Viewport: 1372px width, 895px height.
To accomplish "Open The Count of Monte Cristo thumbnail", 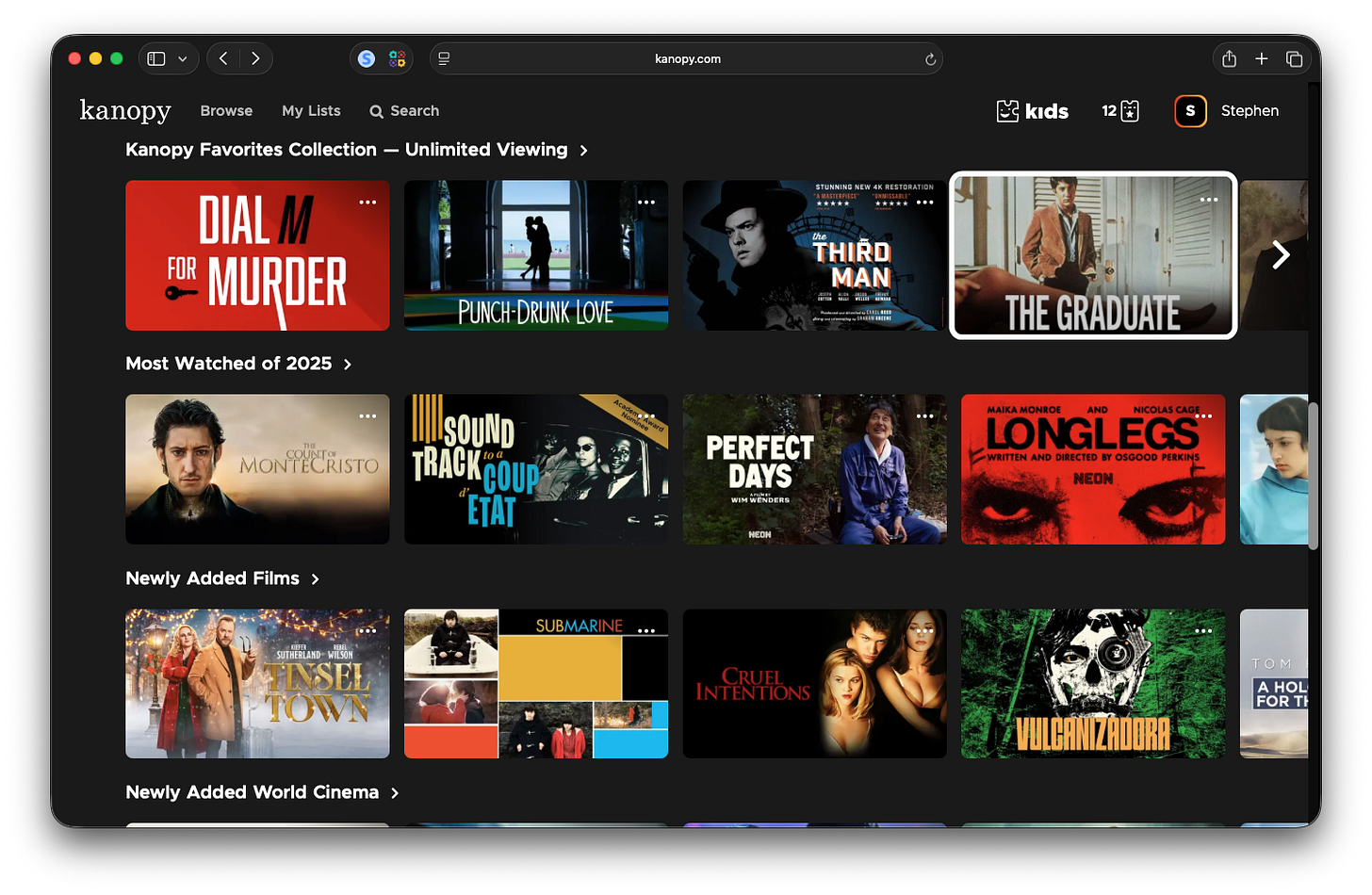I will (257, 469).
